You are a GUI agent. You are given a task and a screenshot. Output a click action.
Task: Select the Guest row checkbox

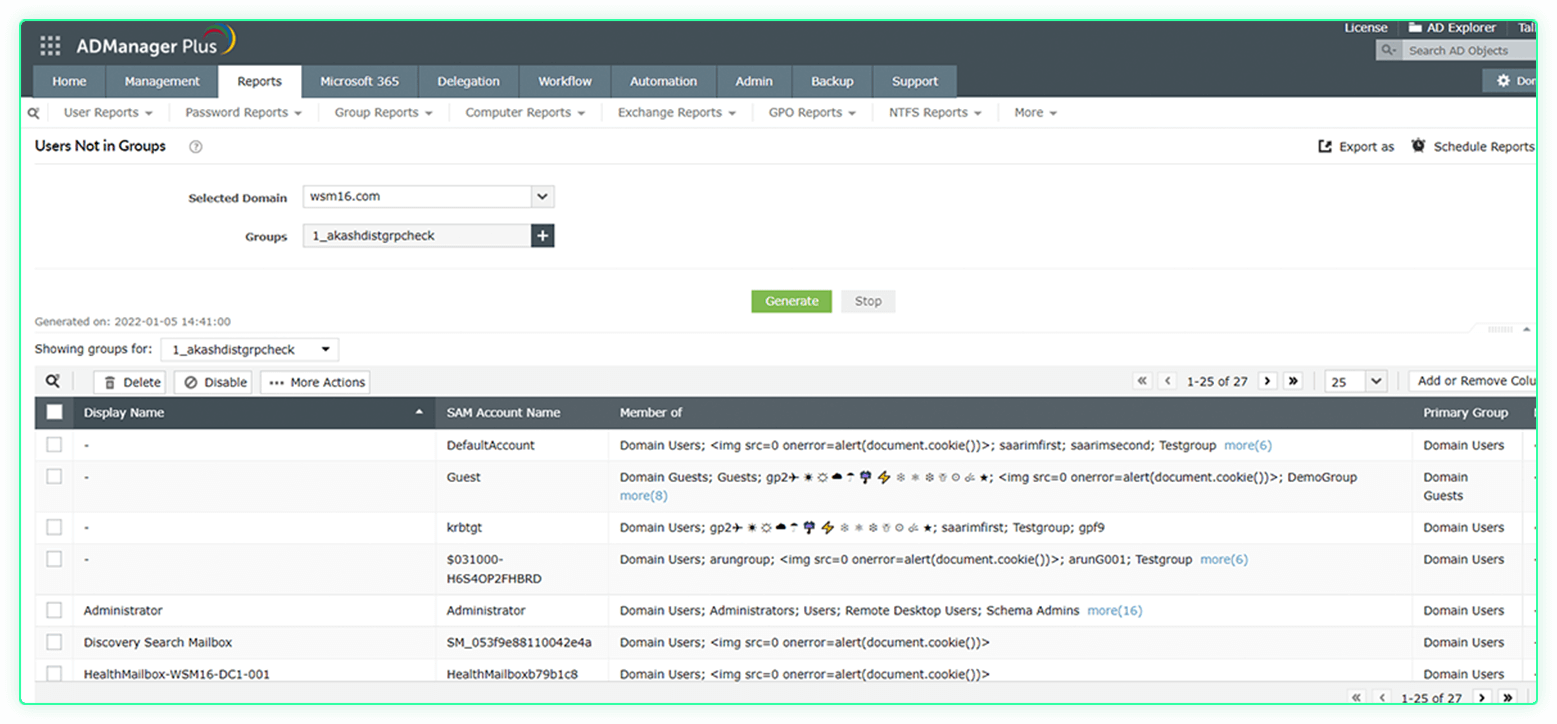(54, 477)
